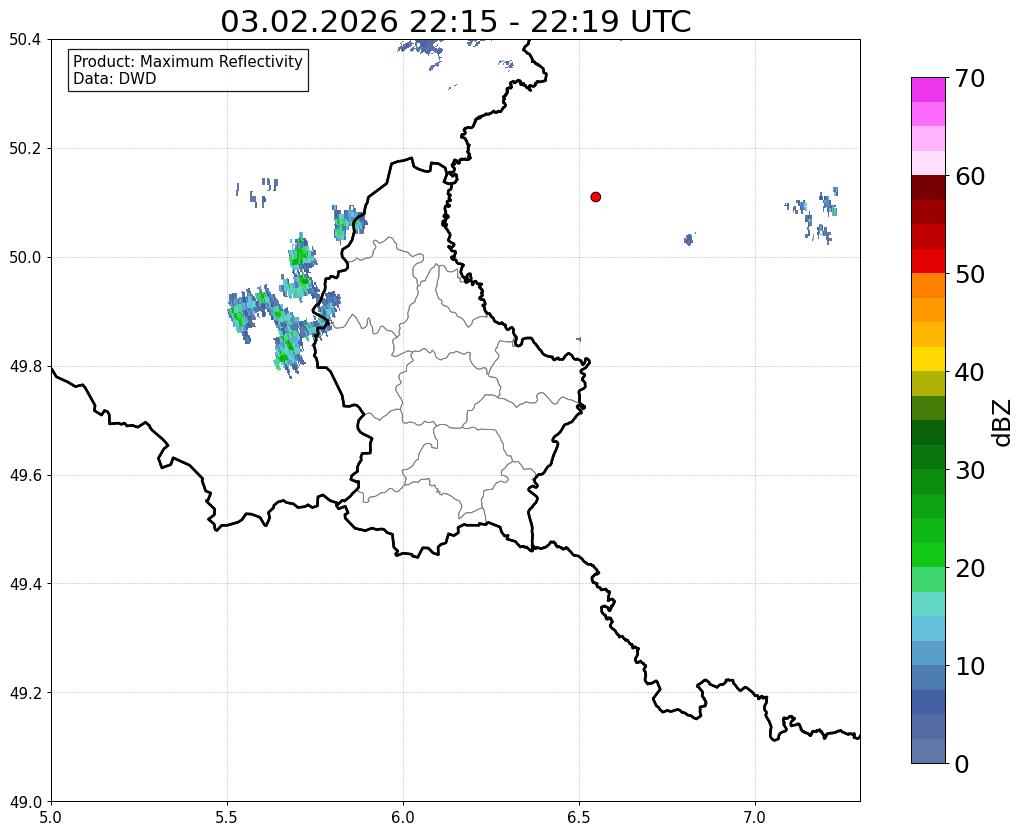The width and height of the screenshot is (1023, 834).
Task: Click the 0 tick on colorbar
Action: point(962,764)
